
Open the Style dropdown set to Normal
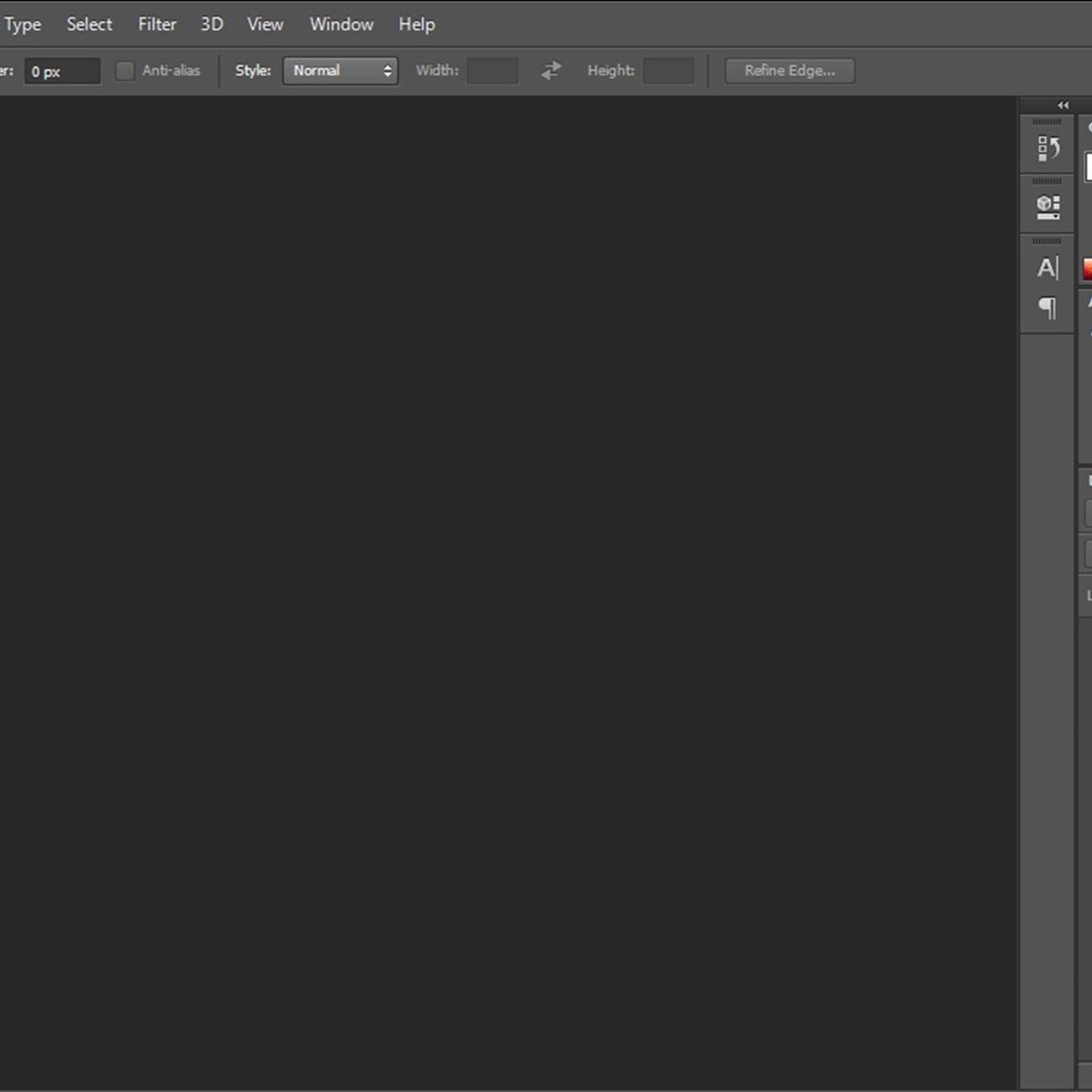coord(340,71)
